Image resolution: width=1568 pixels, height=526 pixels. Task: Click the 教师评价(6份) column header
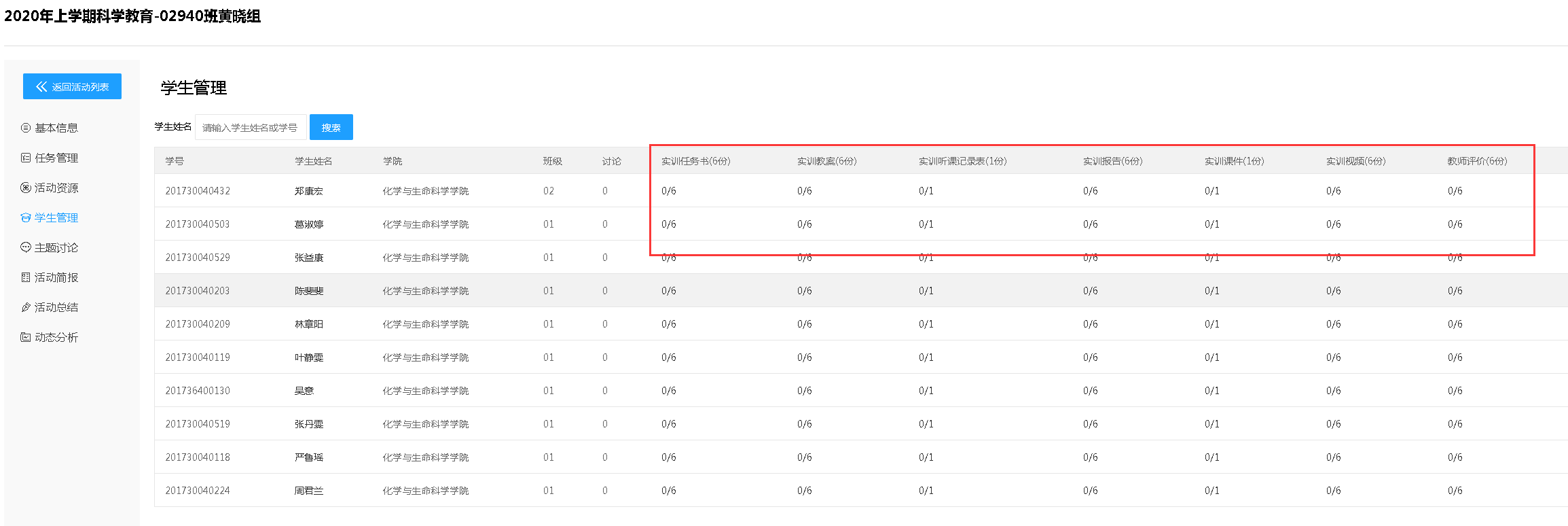click(1476, 161)
